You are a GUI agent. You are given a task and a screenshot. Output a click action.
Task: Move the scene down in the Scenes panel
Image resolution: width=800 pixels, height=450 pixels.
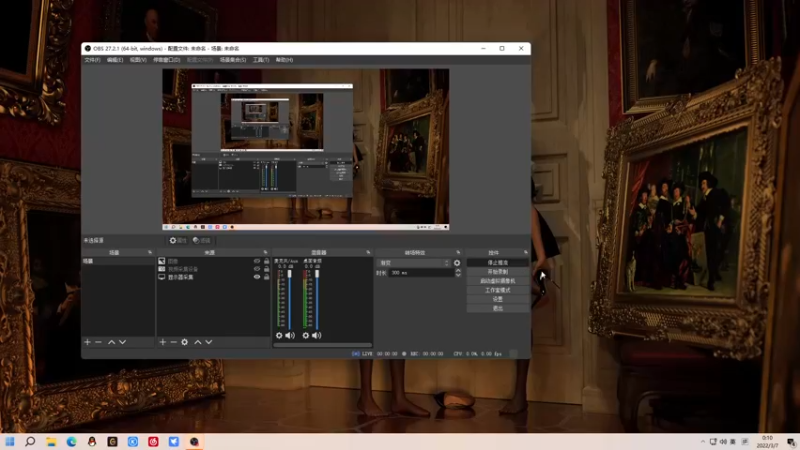(x=122, y=342)
